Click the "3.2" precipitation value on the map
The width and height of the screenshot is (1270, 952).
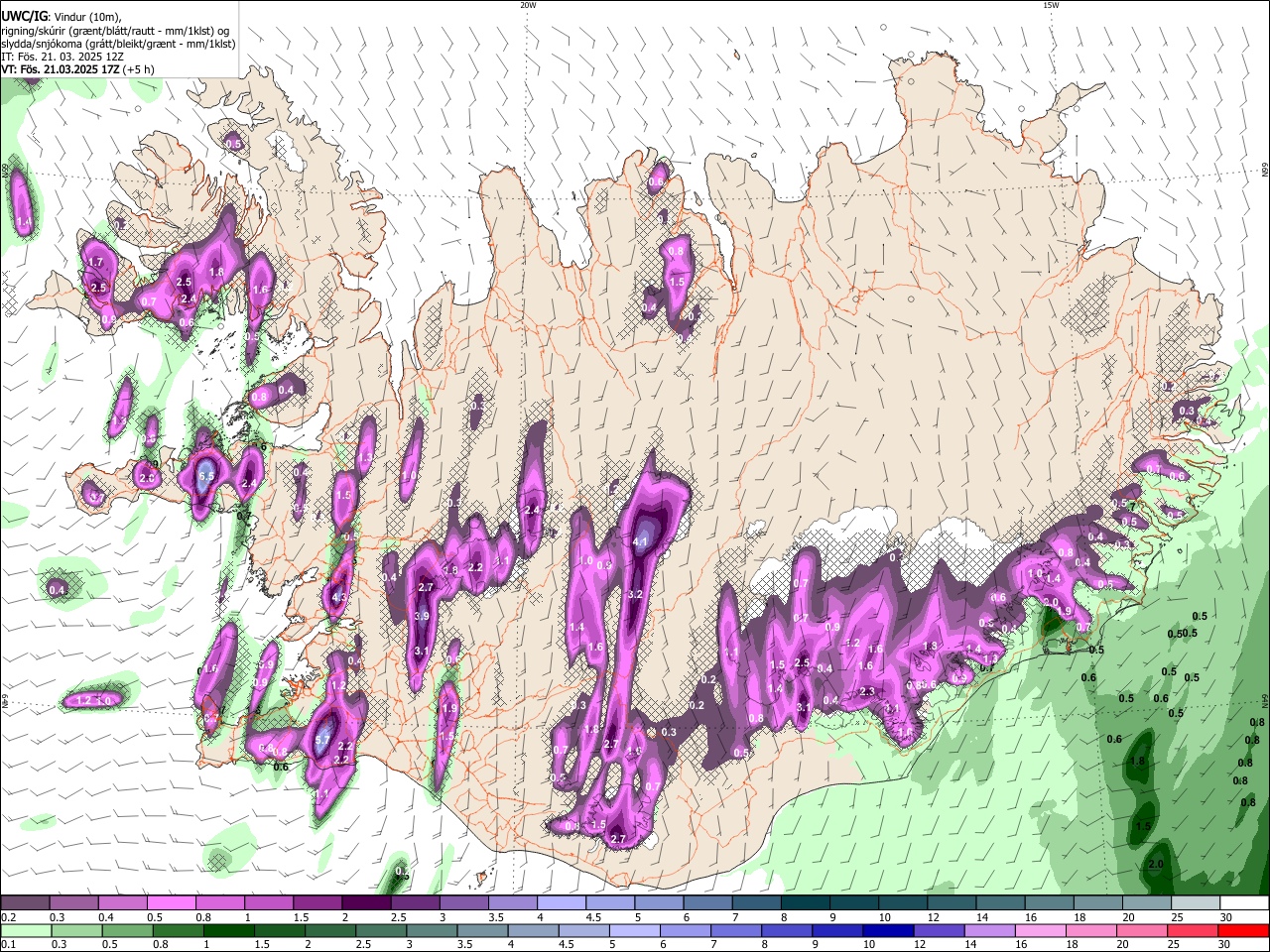(636, 594)
